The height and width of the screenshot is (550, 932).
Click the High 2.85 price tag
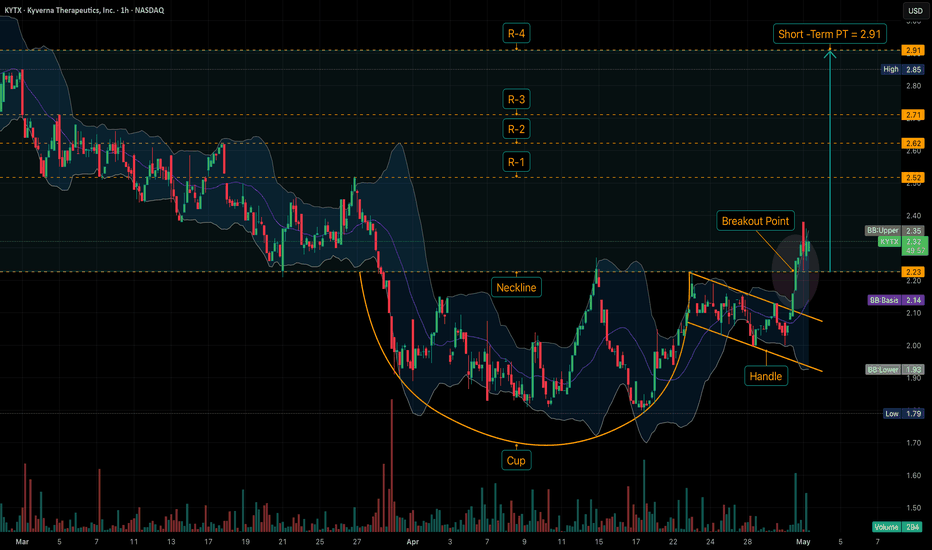(902, 70)
